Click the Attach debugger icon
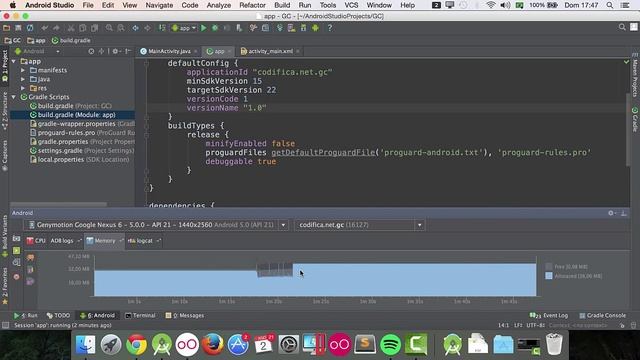This screenshot has height=360, width=640. 239,28
